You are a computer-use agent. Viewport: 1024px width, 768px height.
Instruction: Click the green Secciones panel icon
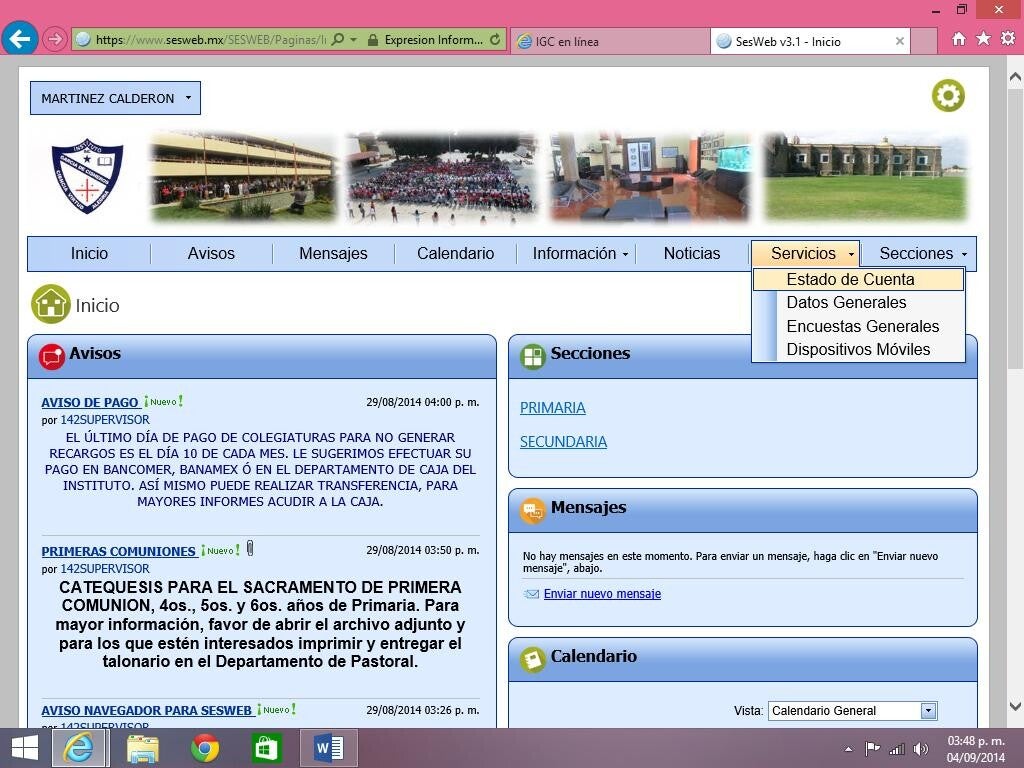pyautogui.click(x=533, y=355)
